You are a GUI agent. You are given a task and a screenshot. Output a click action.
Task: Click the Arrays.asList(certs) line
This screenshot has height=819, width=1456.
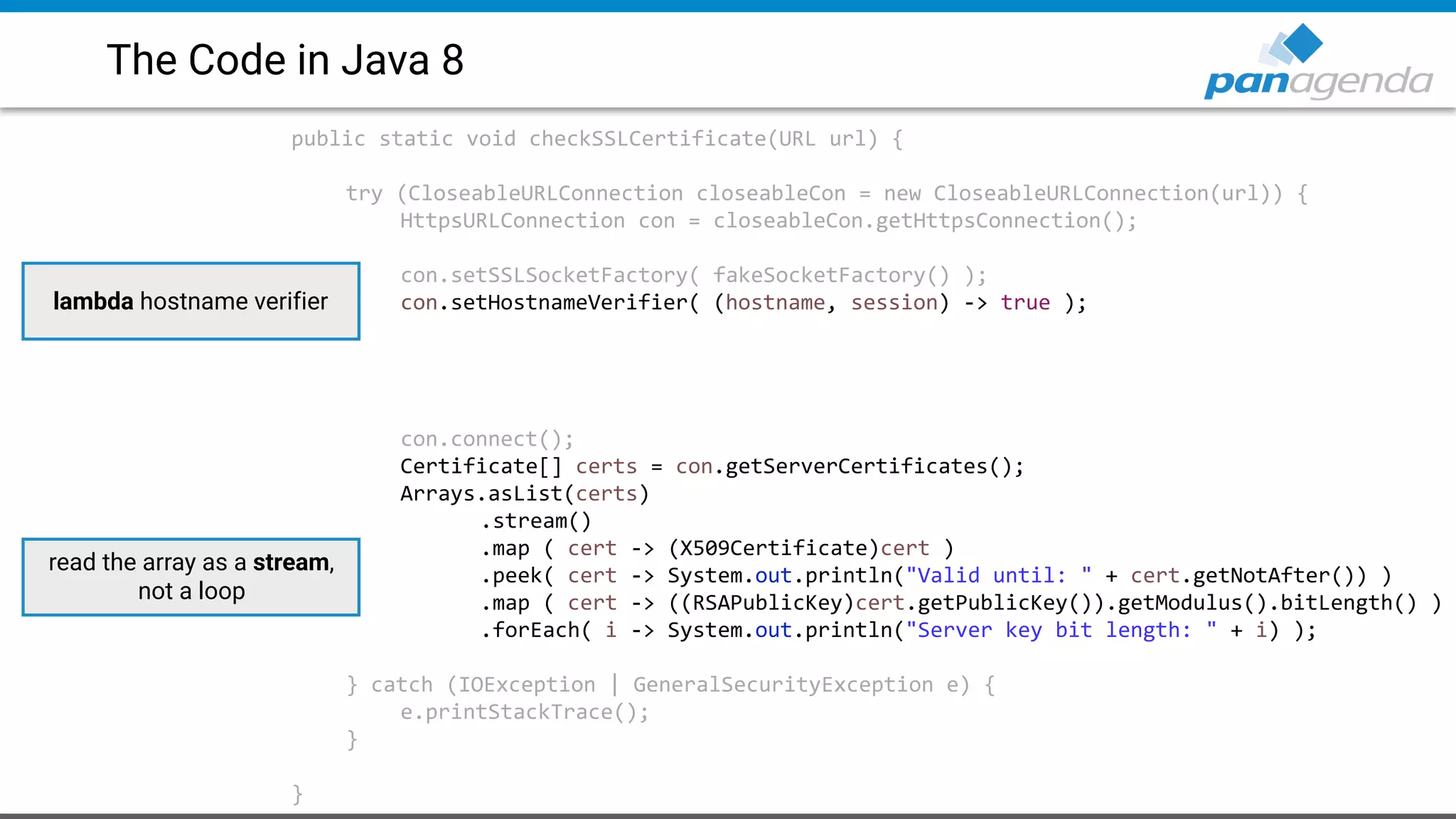[x=525, y=494]
